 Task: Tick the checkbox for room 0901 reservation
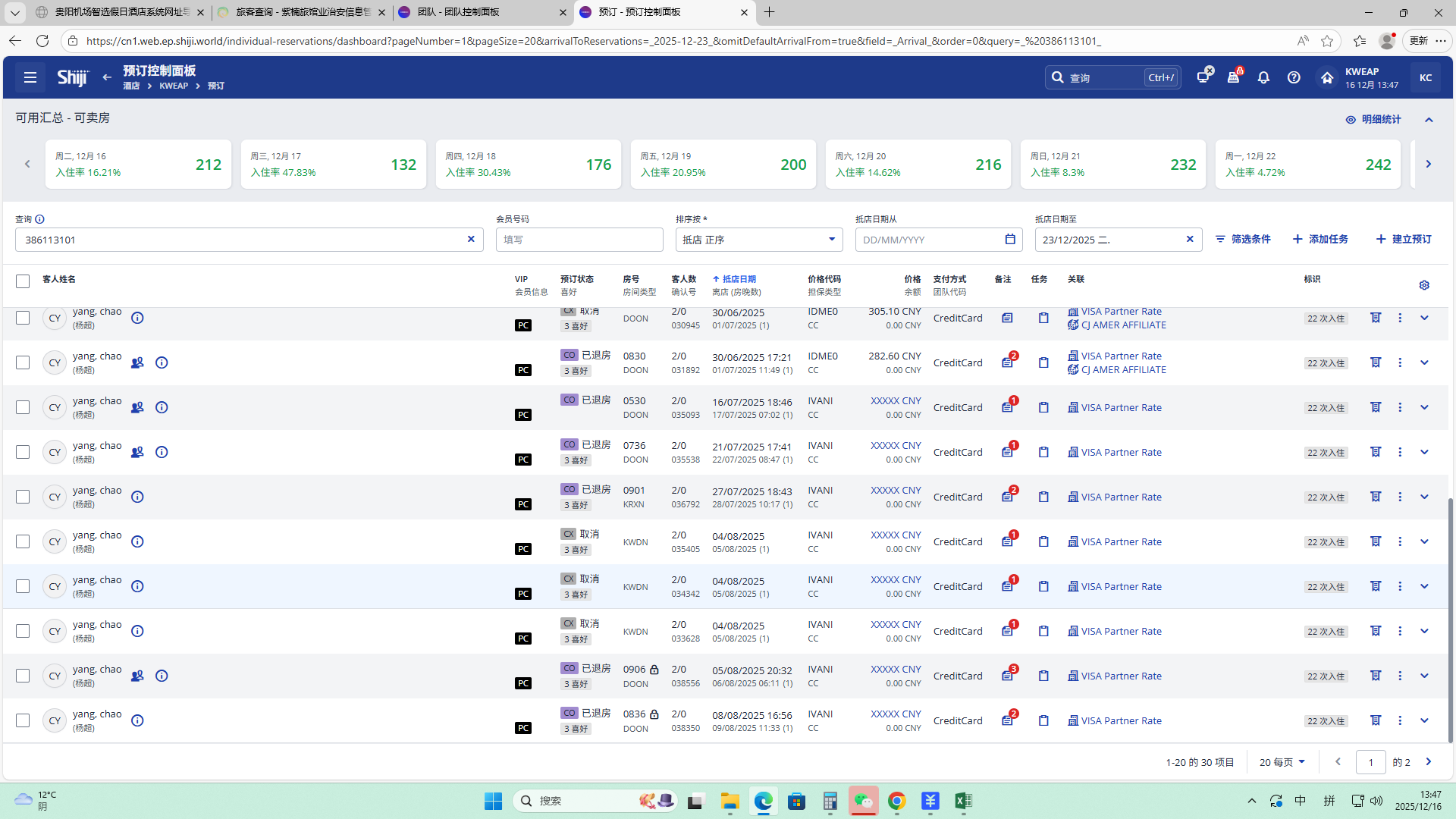pos(23,497)
